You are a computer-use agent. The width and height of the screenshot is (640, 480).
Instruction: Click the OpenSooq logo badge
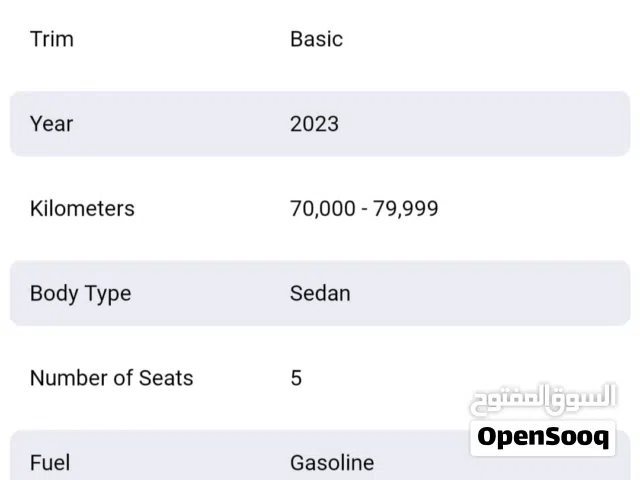tap(543, 437)
